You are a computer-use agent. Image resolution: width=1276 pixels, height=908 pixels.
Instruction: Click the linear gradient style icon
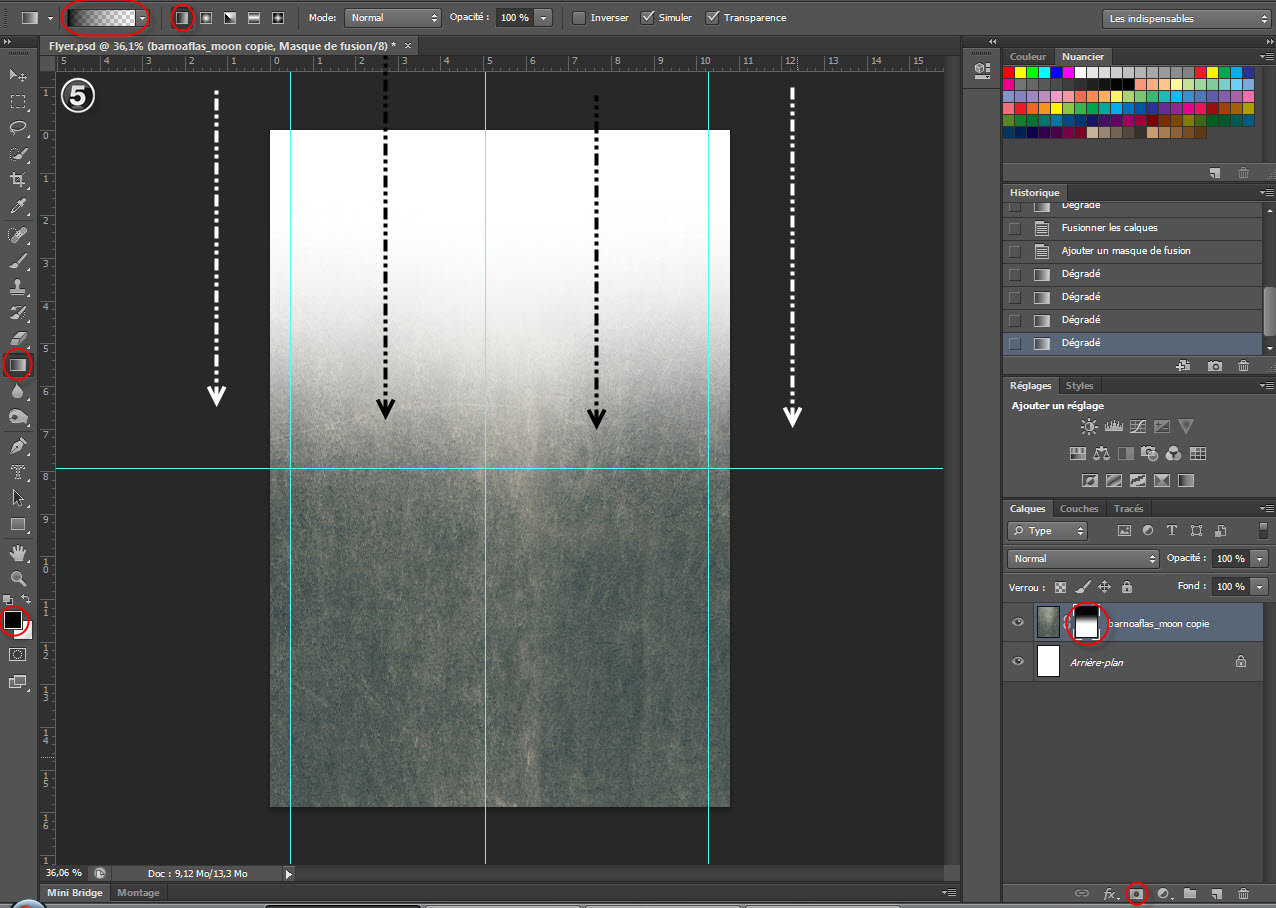click(182, 18)
